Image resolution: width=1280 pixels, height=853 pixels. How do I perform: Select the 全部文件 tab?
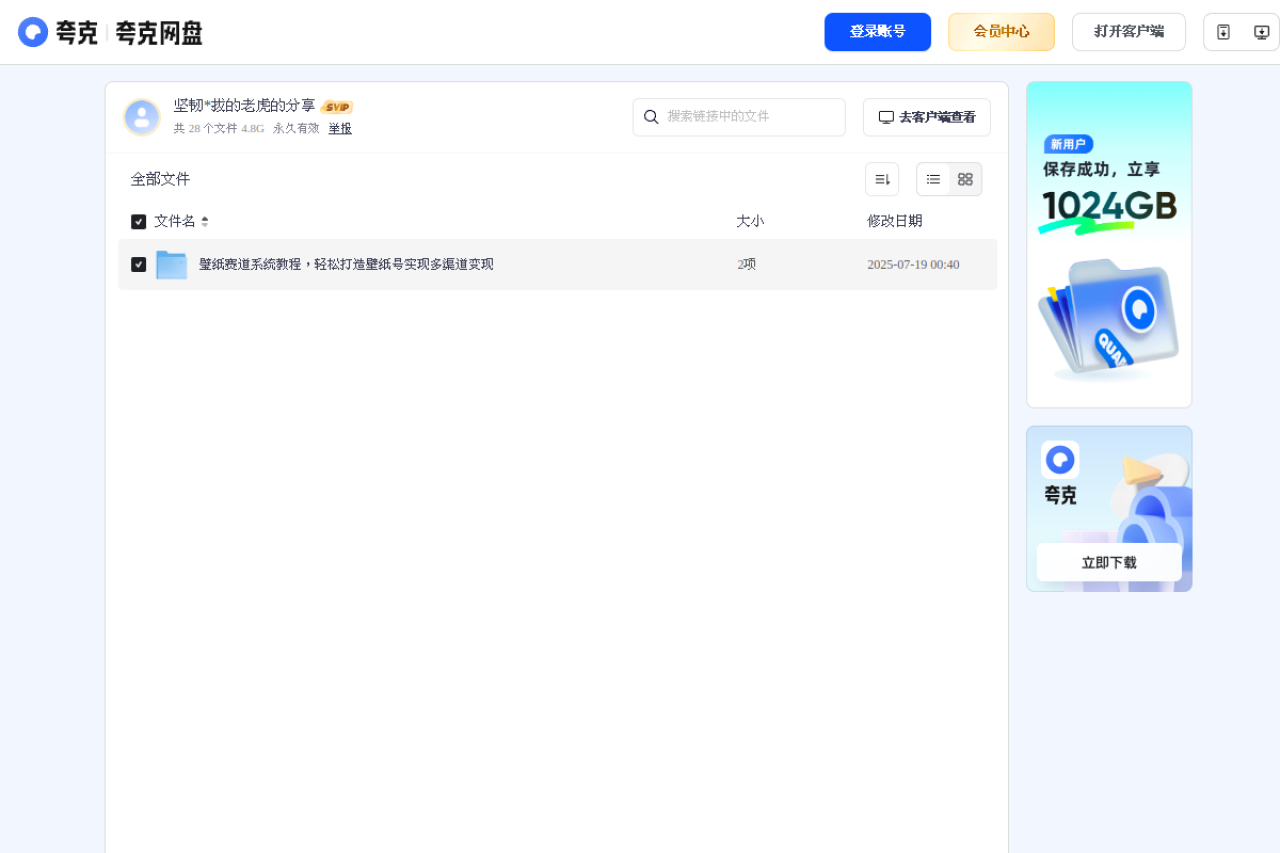pyautogui.click(x=159, y=179)
